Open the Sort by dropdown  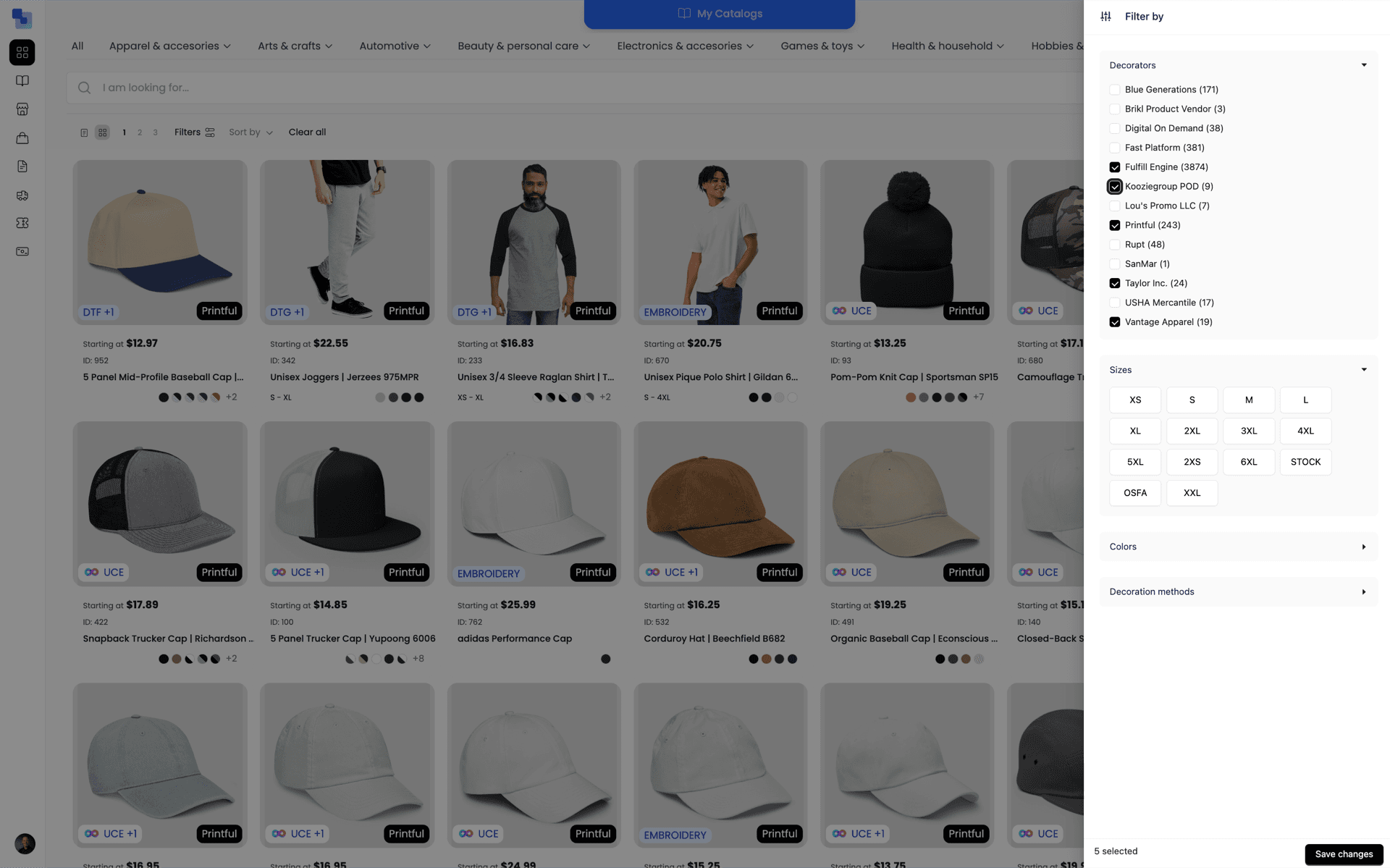tap(250, 132)
